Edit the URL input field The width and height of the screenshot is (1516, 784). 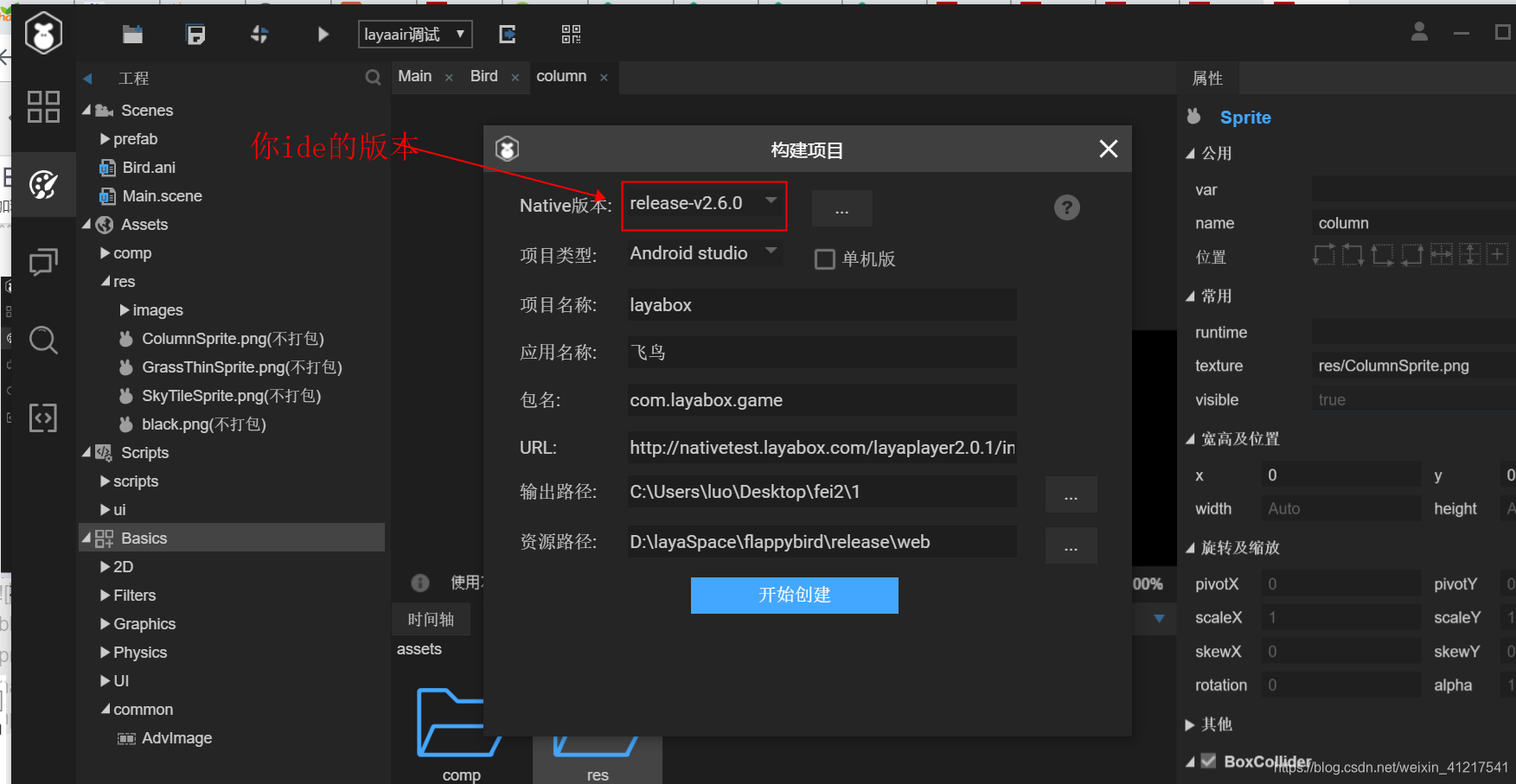[x=822, y=448]
